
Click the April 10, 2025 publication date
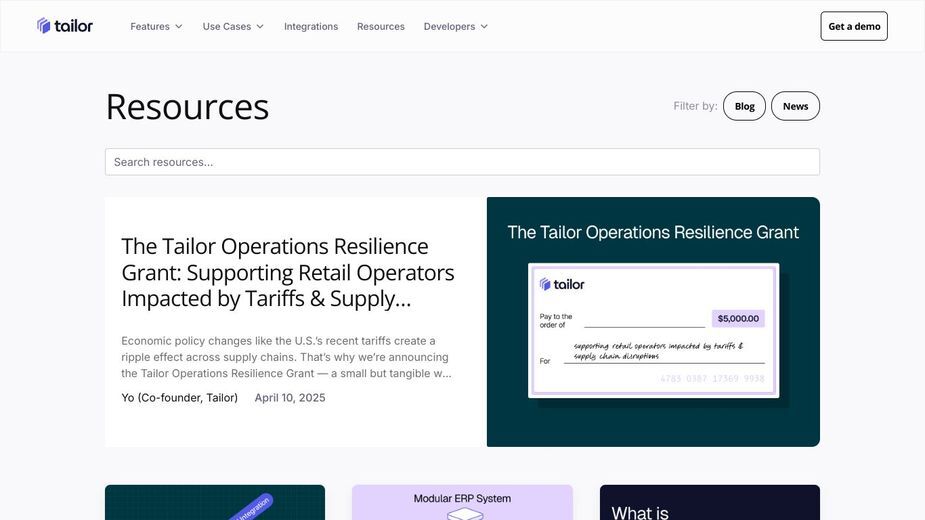[290, 398]
